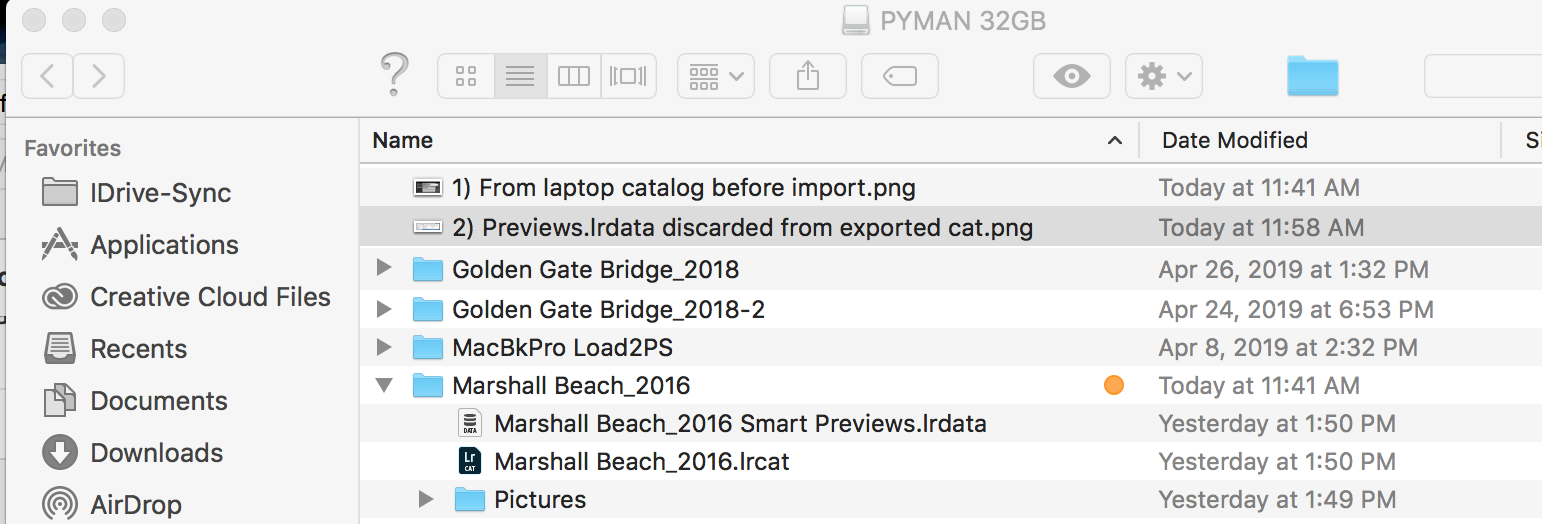Expand the Pictures subfolder

click(x=426, y=499)
